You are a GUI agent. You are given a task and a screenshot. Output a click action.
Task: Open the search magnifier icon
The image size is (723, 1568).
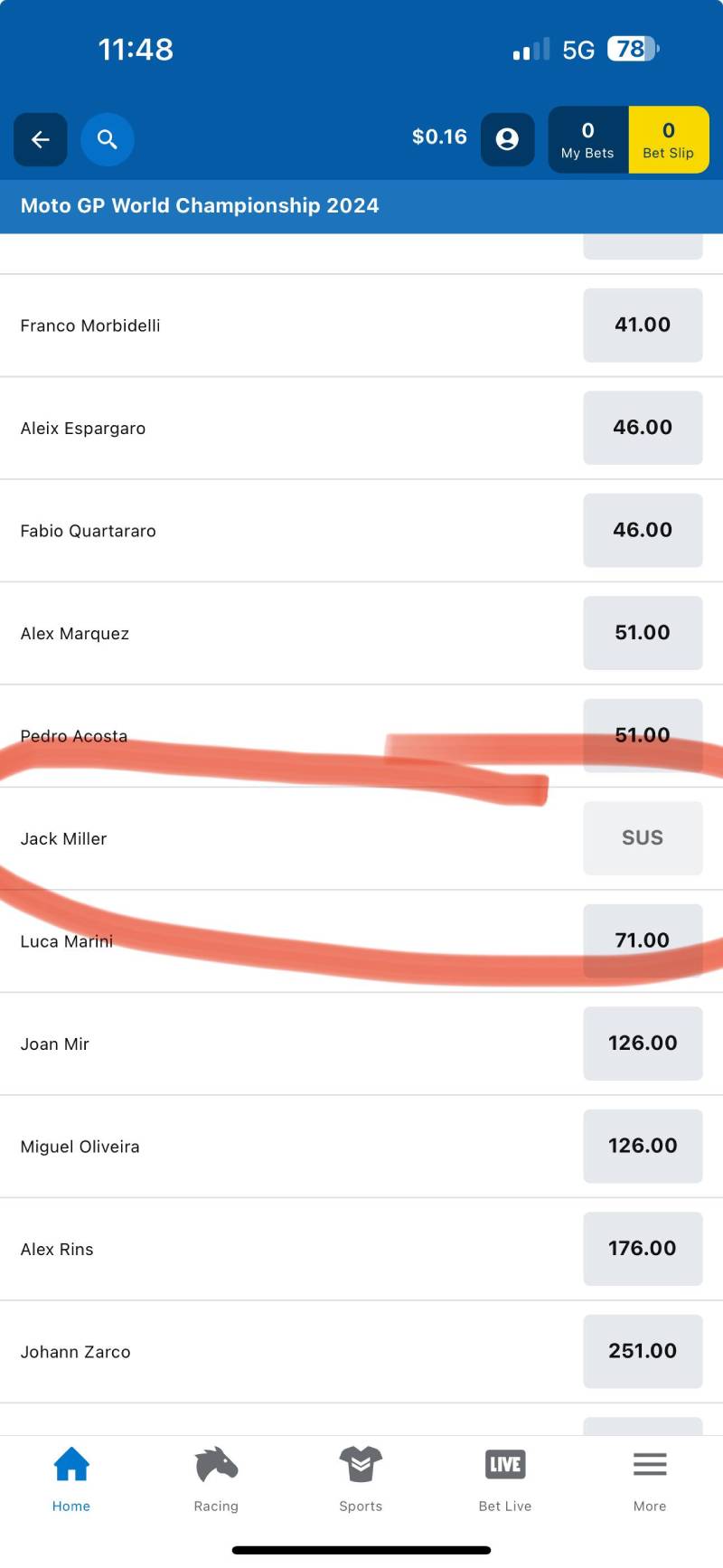(x=108, y=139)
